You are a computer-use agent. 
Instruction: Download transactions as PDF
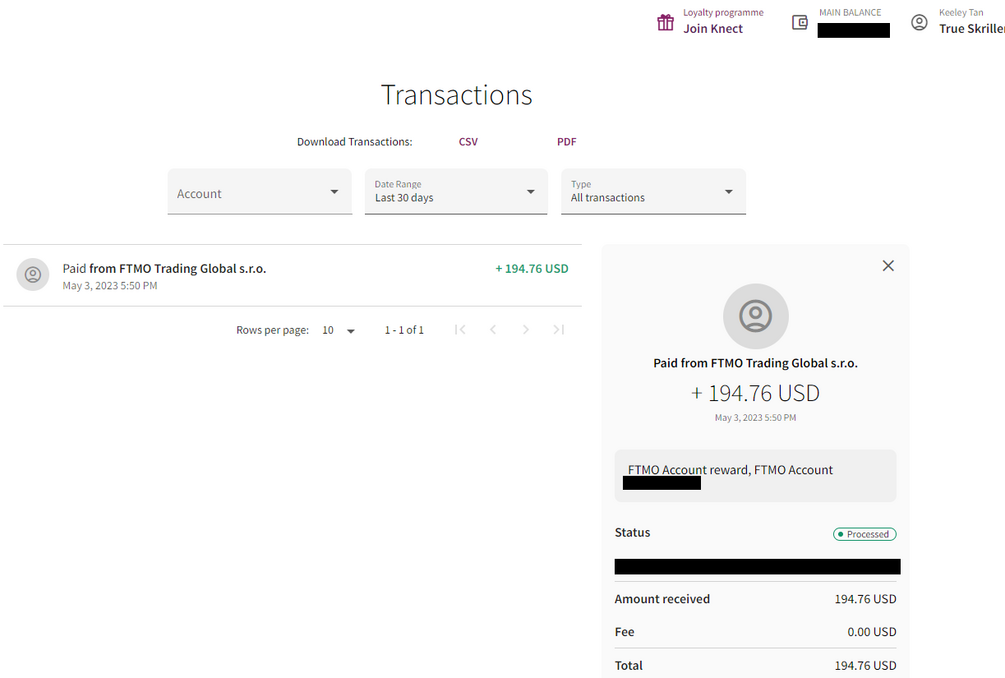[x=567, y=142]
